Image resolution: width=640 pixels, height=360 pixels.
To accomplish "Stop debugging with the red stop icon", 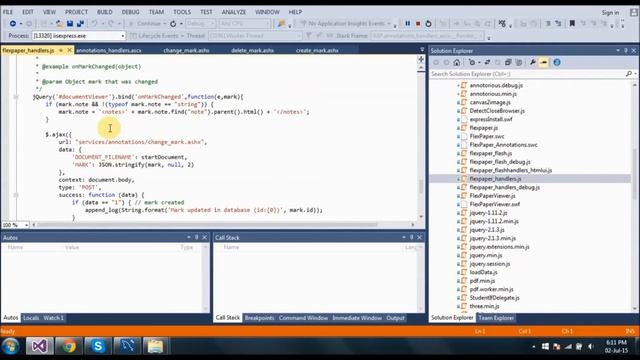I will [x=418, y=24].
